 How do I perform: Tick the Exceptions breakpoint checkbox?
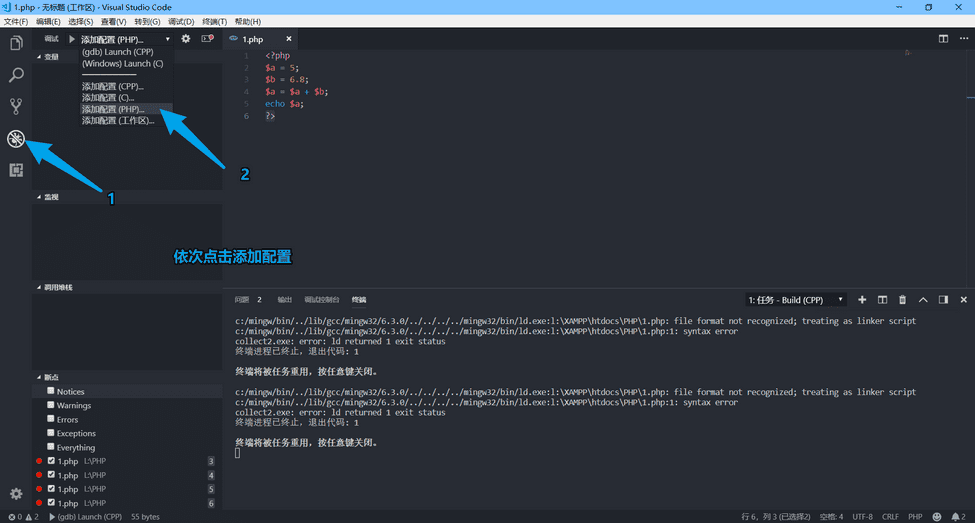[x=51, y=433]
